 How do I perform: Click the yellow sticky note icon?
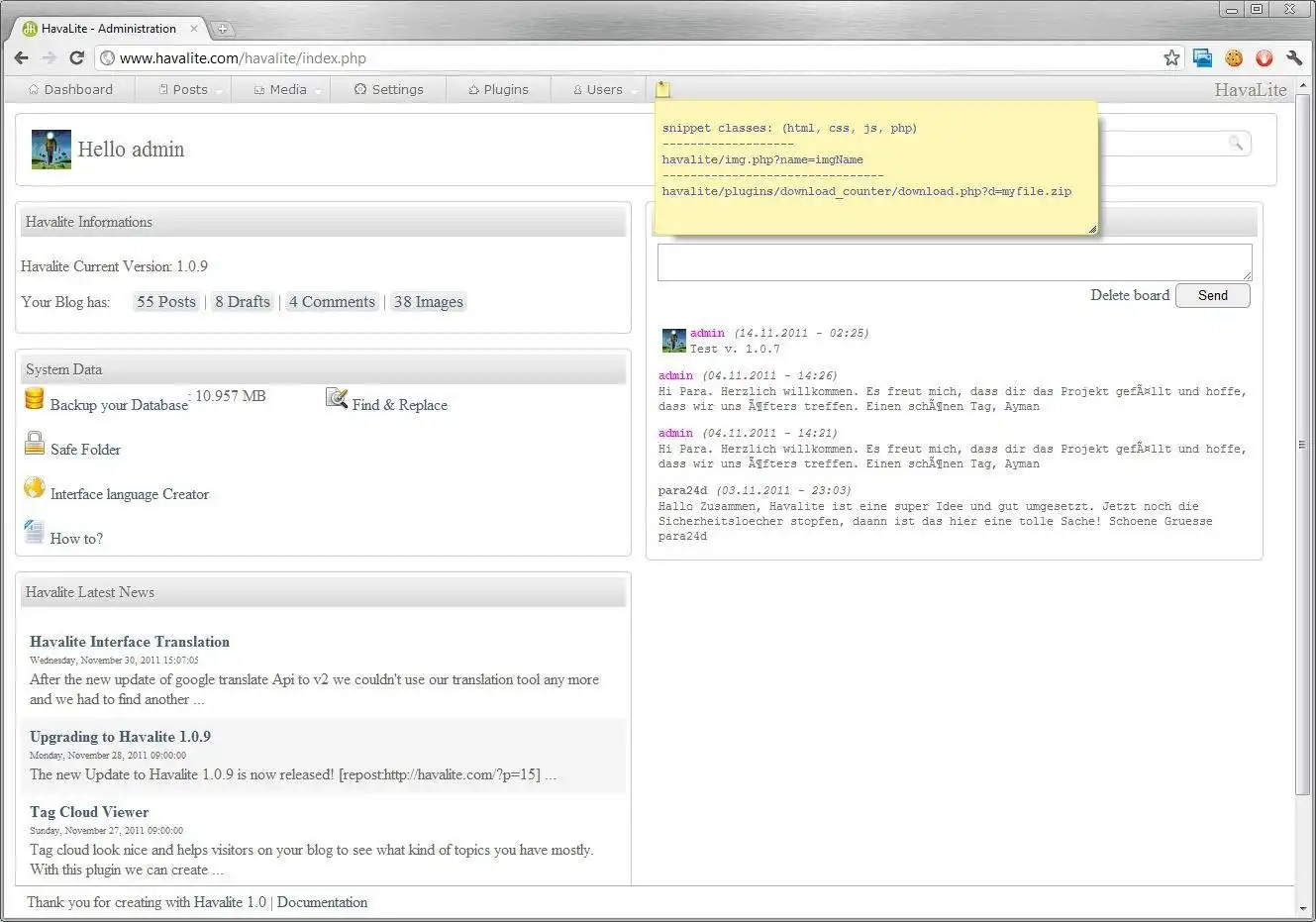coord(662,89)
